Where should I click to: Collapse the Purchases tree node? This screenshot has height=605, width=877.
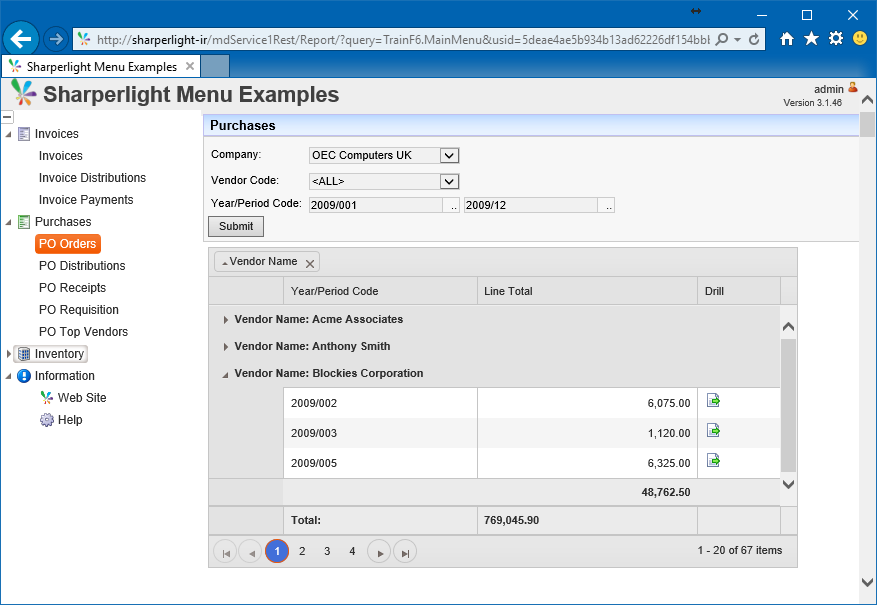(x=8, y=222)
